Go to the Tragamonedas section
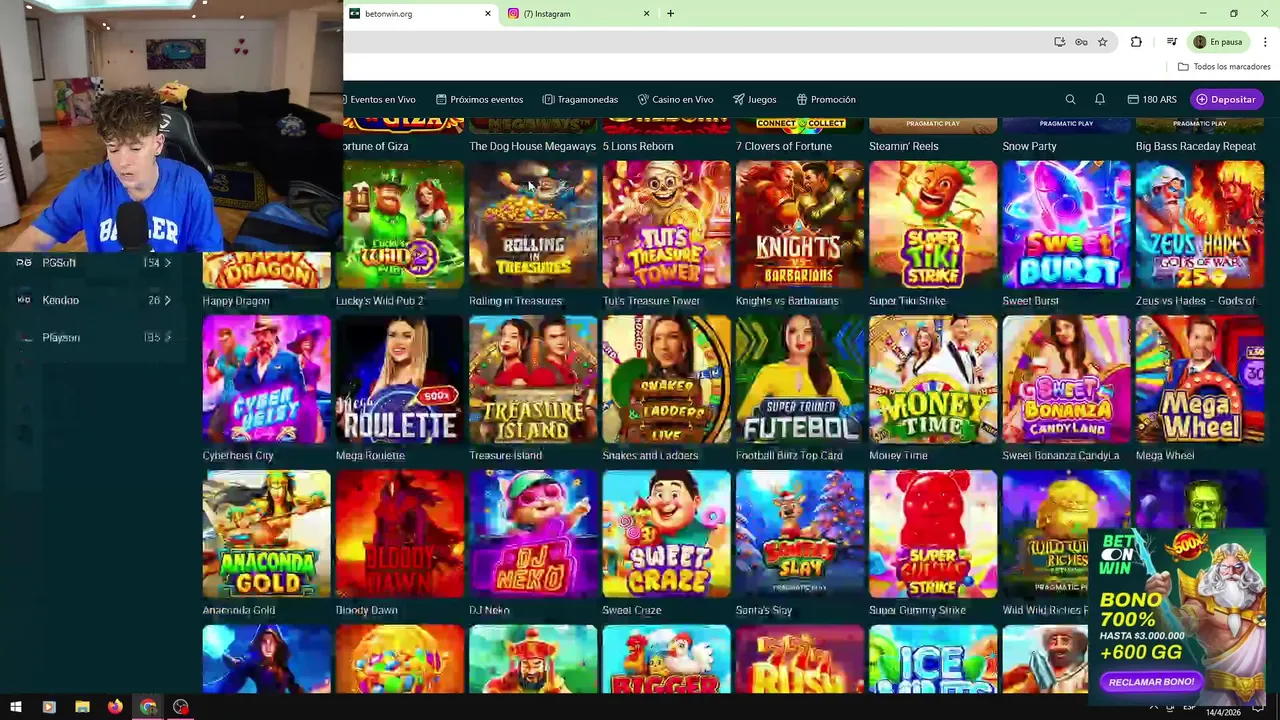1280x720 pixels. pyautogui.click(x=581, y=99)
